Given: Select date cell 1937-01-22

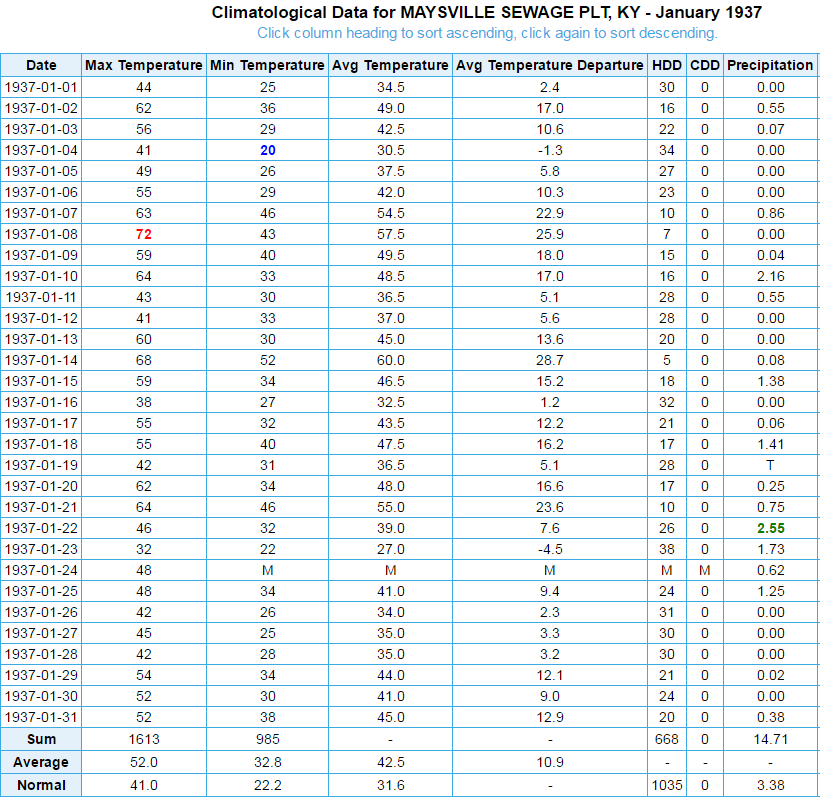Looking at the screenshot, I should (x=41, y=528).
